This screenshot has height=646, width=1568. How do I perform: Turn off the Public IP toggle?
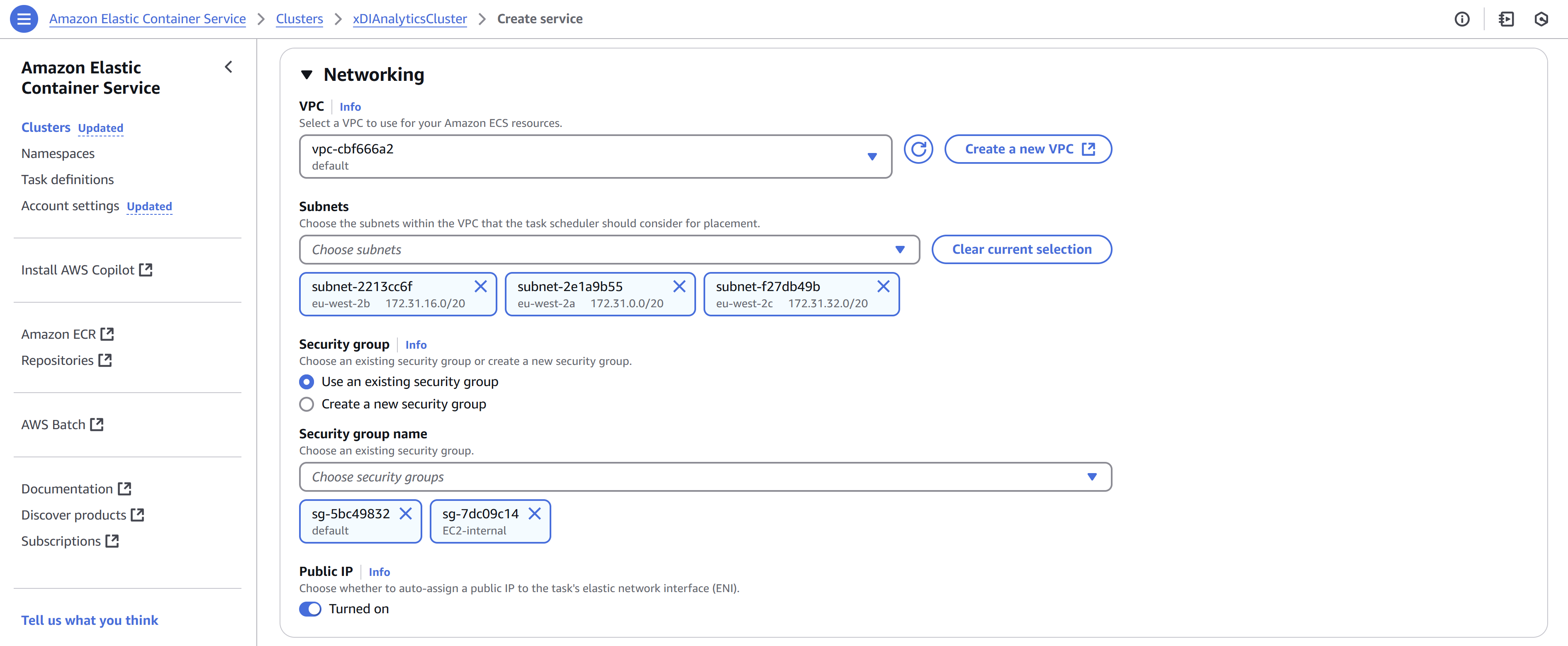[x=310, y=609]
